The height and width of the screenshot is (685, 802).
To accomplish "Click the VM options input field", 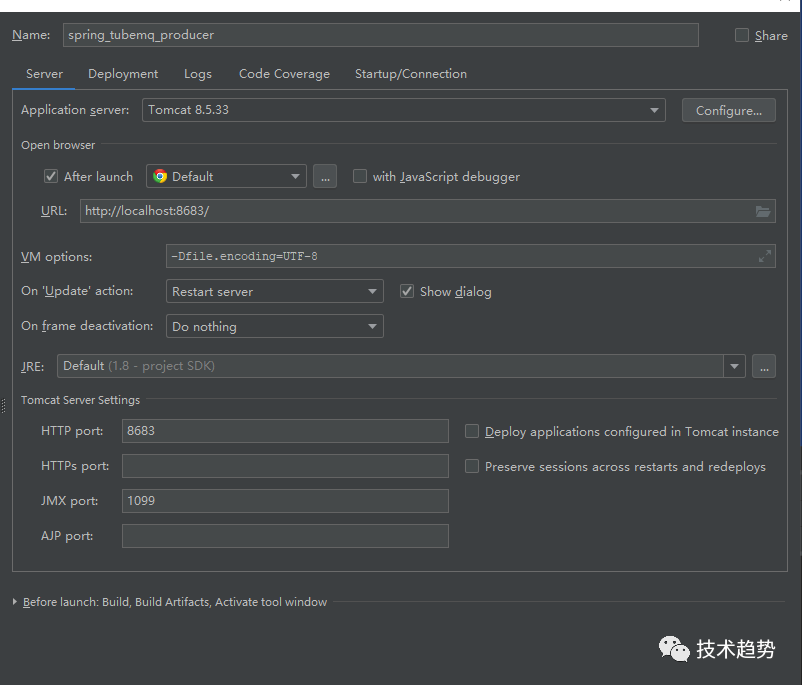I will click(471, 256).
